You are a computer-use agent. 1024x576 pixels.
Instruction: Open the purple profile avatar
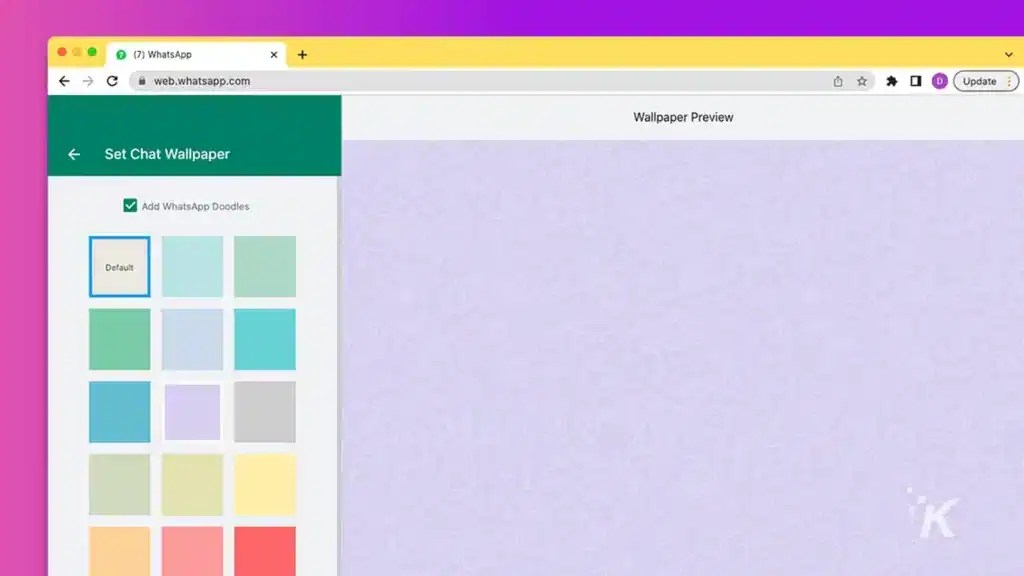(x=940, y=81)
